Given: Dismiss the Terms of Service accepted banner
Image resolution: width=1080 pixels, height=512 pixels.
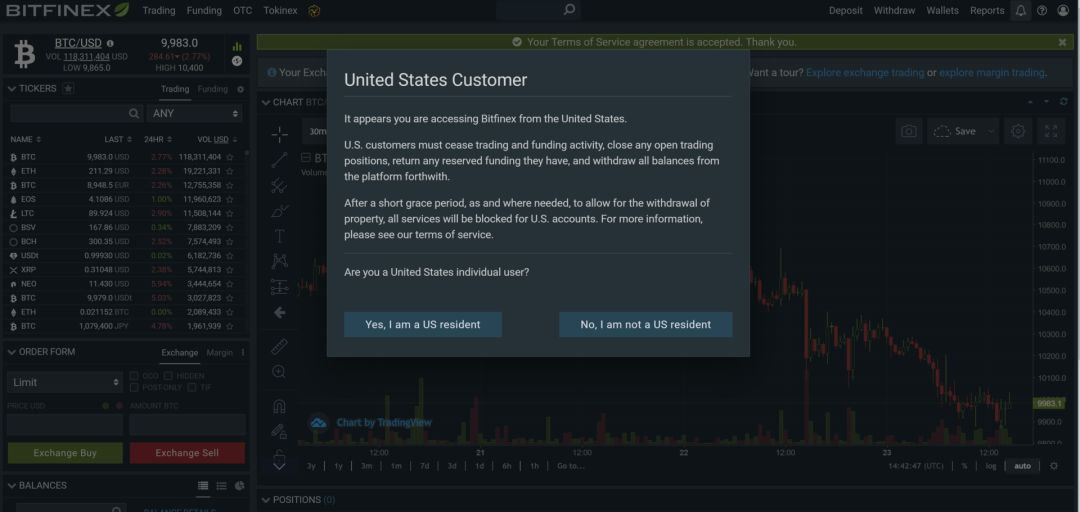Looking at the screenshot, I should coord(1062,42).
